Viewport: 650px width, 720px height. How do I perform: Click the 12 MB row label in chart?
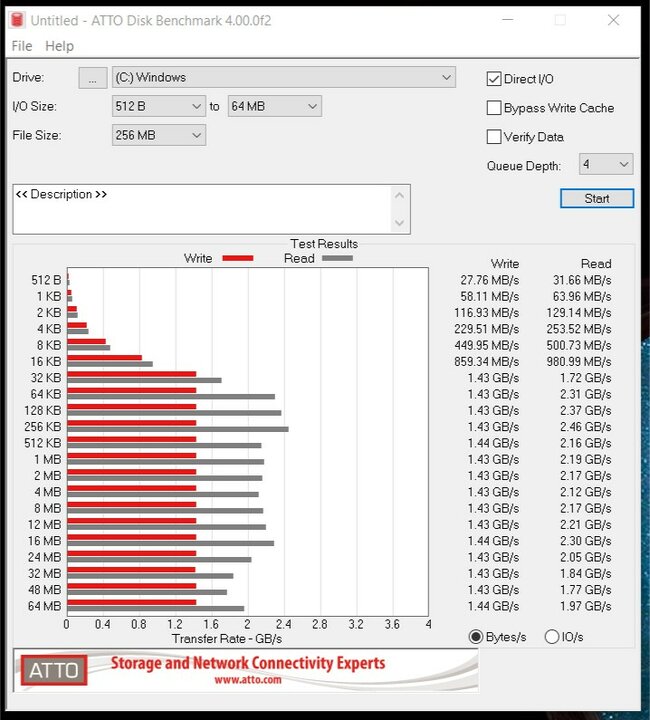45,524
